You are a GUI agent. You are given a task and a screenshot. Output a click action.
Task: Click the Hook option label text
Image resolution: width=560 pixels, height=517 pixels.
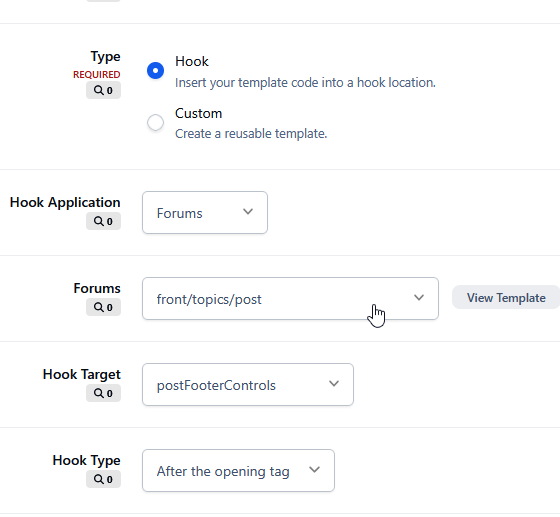(192, 61)
